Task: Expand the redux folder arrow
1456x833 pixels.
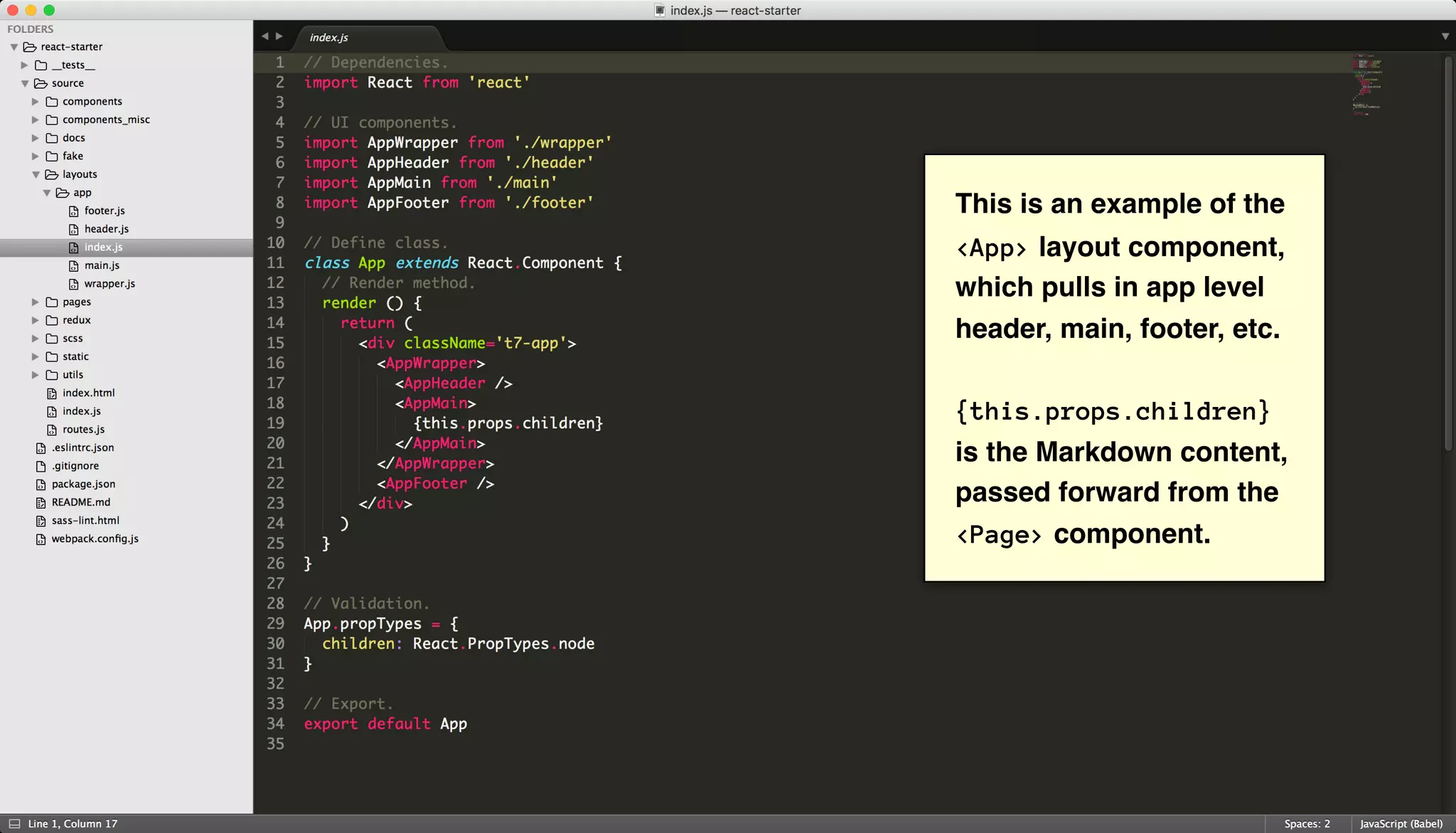Action: pyautogui.click(x=36, y=320)
